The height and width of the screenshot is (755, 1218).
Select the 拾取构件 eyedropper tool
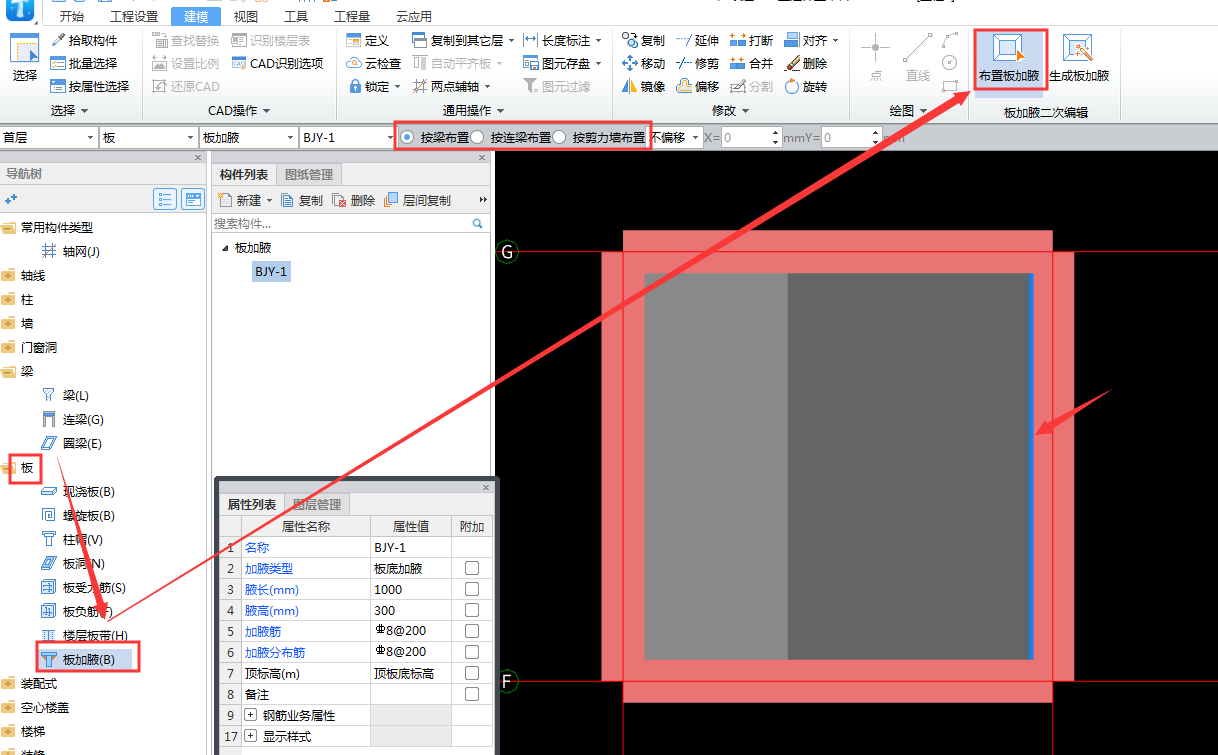[x=82, y=40]
